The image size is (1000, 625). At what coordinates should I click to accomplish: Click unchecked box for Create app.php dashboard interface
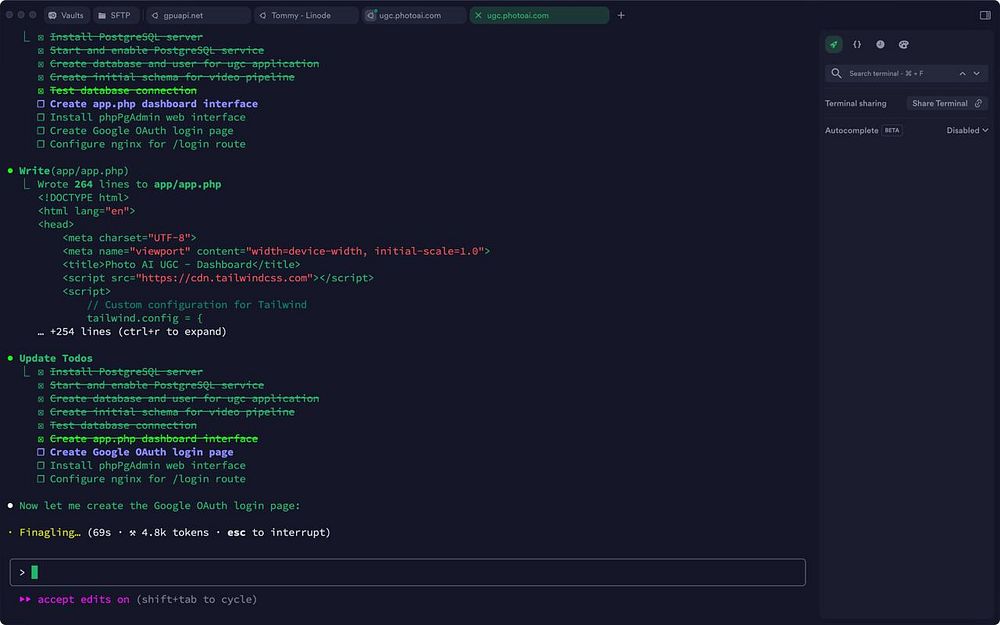coord(41,104)
